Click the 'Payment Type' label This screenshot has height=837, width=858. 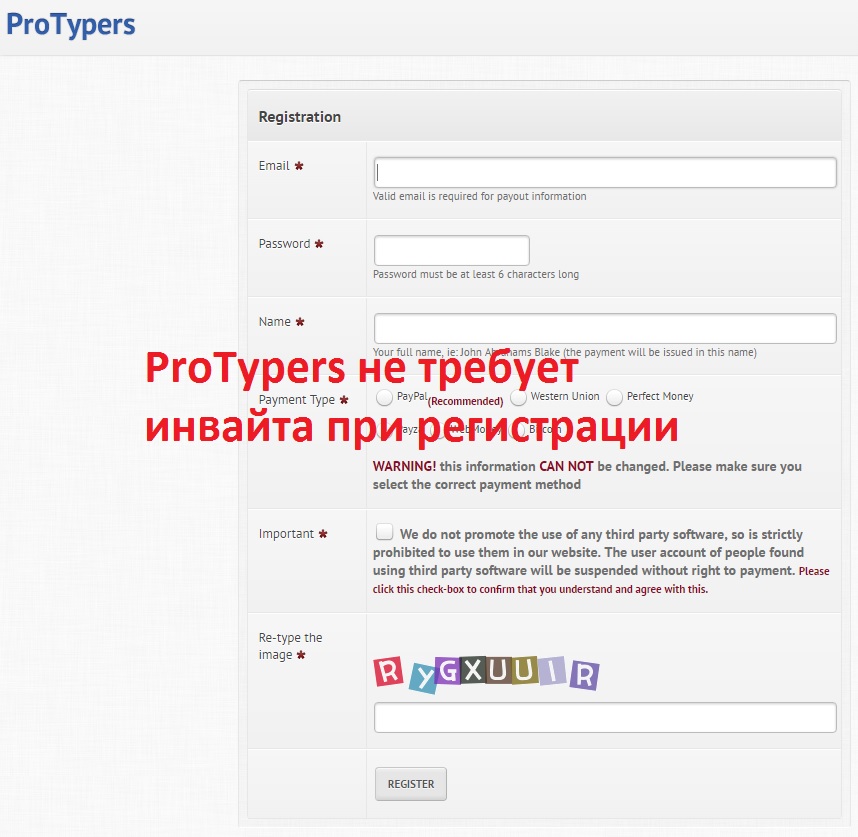click(x=297, y=400)
